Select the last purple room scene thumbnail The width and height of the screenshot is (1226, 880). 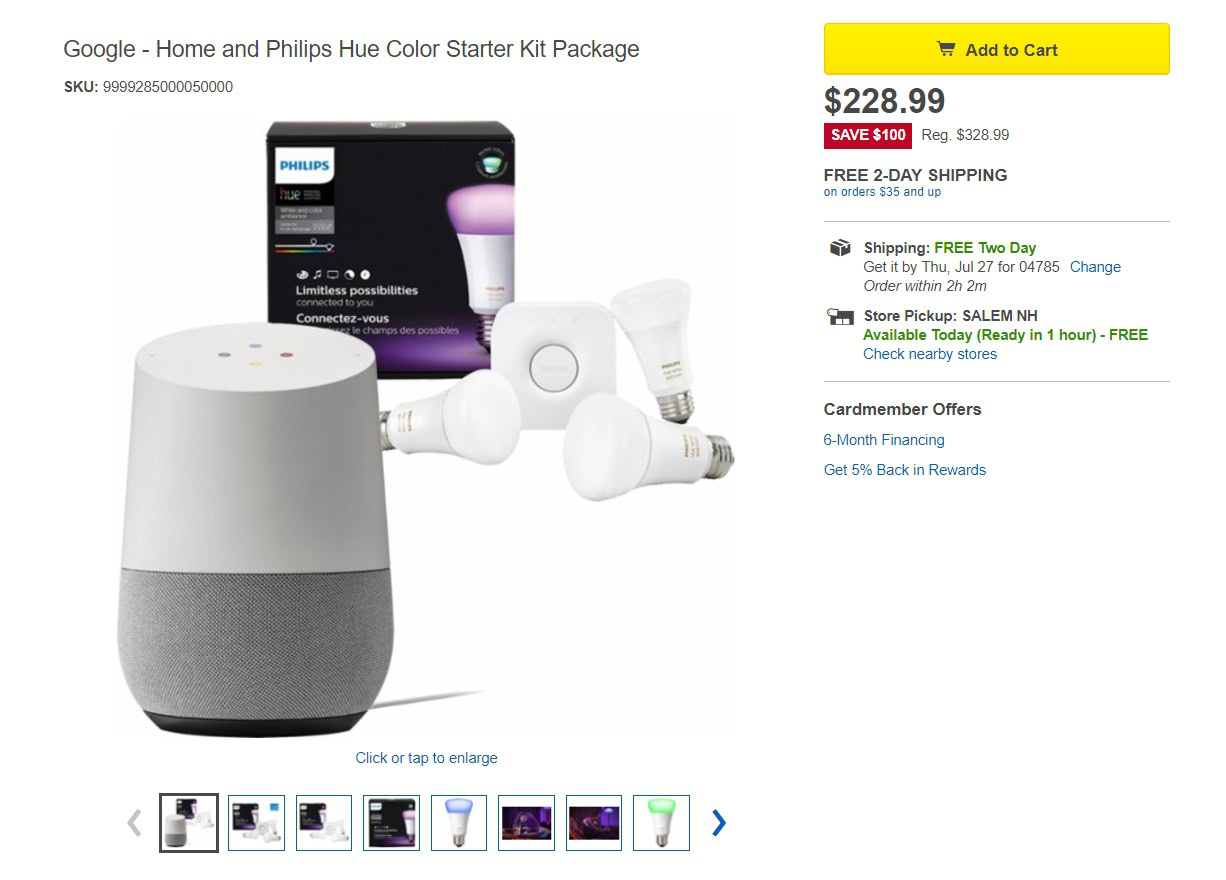pos(594,823)
